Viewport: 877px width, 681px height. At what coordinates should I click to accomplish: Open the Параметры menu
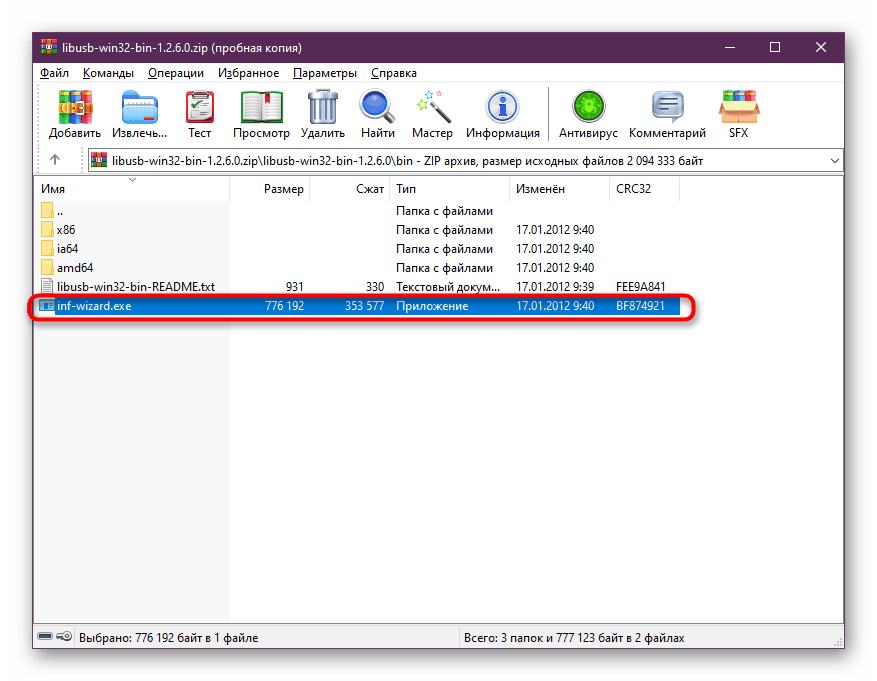click(x=325, y=73)
